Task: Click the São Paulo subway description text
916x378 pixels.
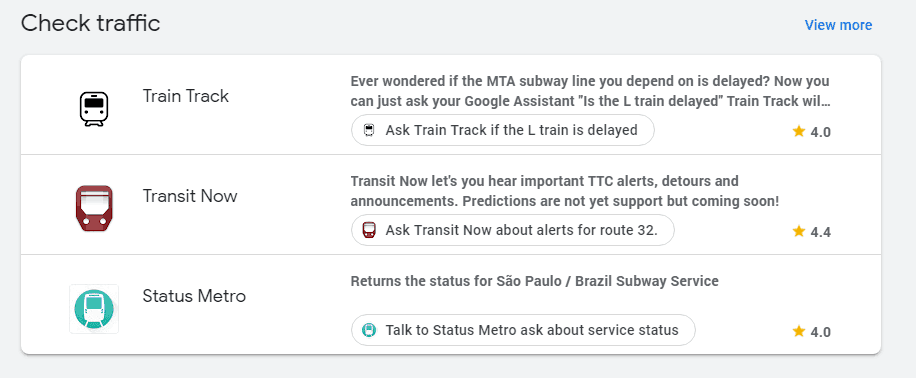Action: pyautogui.click(x=535, y=281)
